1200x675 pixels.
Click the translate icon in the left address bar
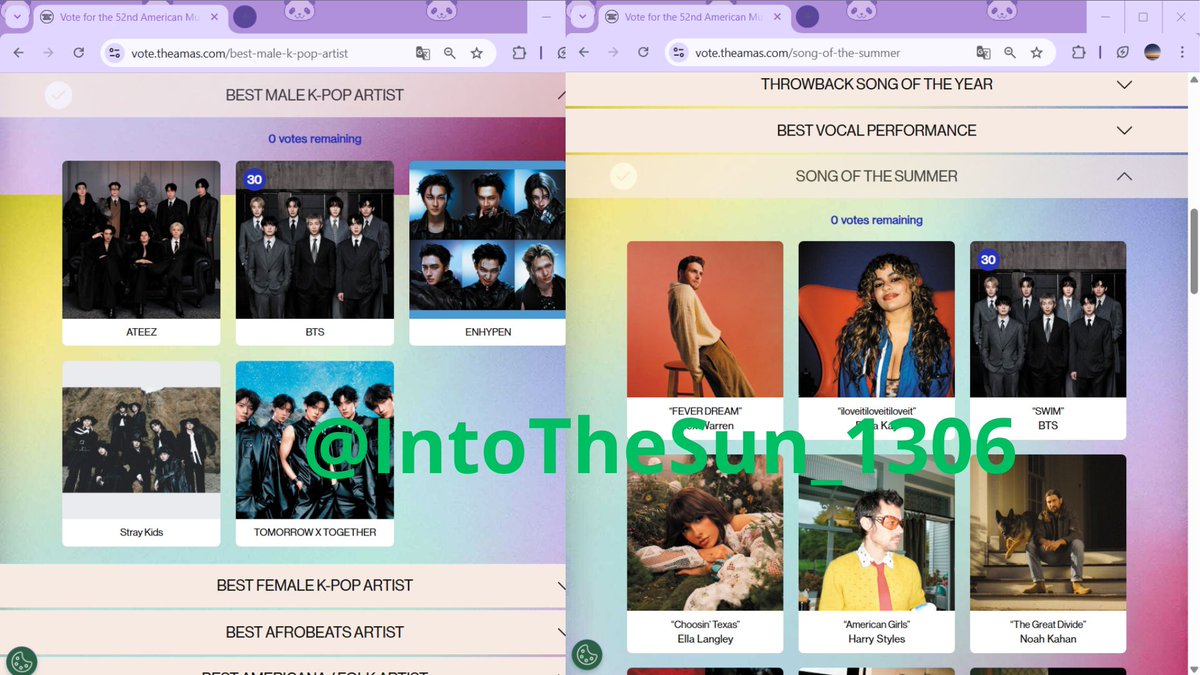coord(423,53)
